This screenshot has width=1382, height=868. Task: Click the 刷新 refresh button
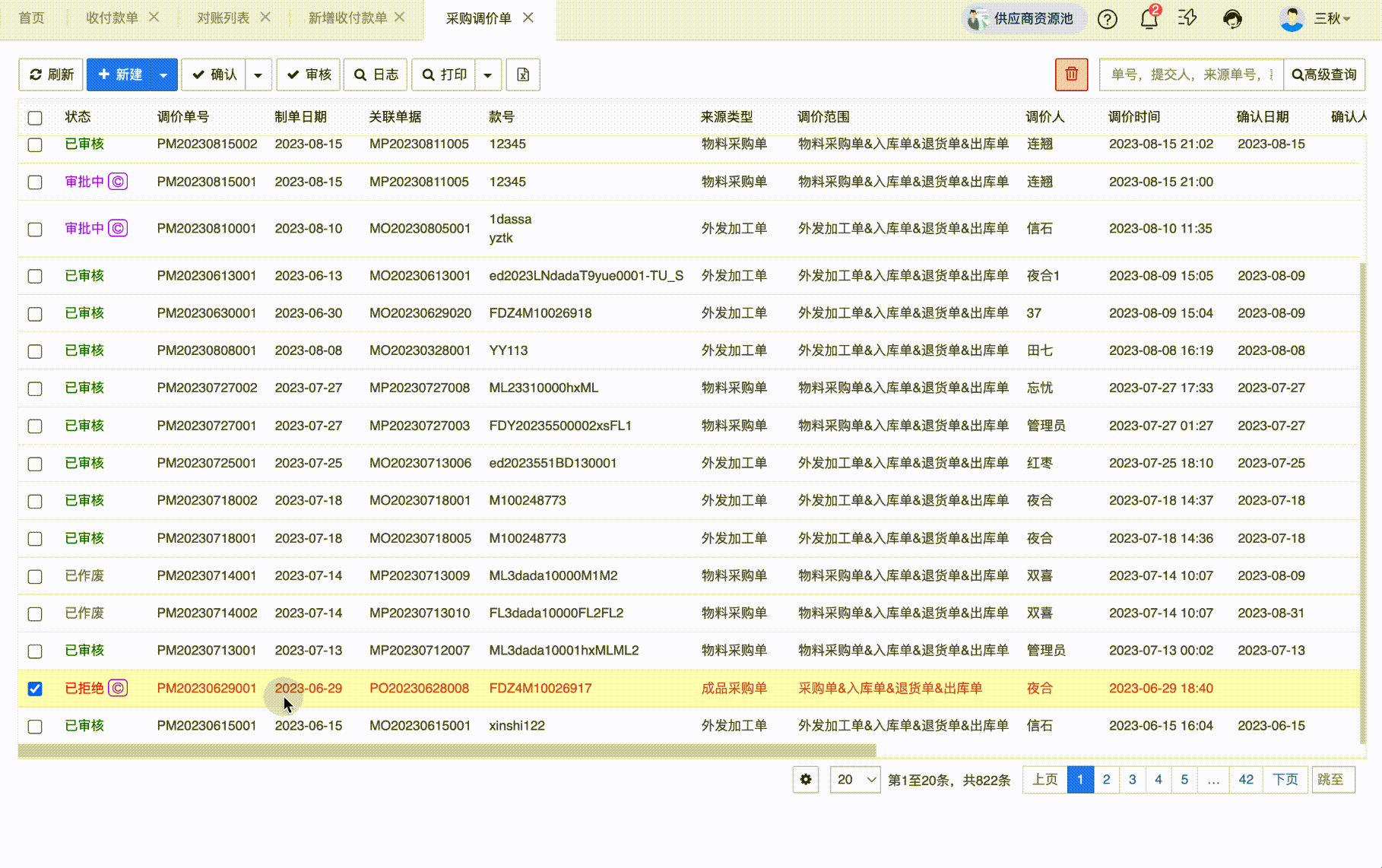click(x=51, y=74)
